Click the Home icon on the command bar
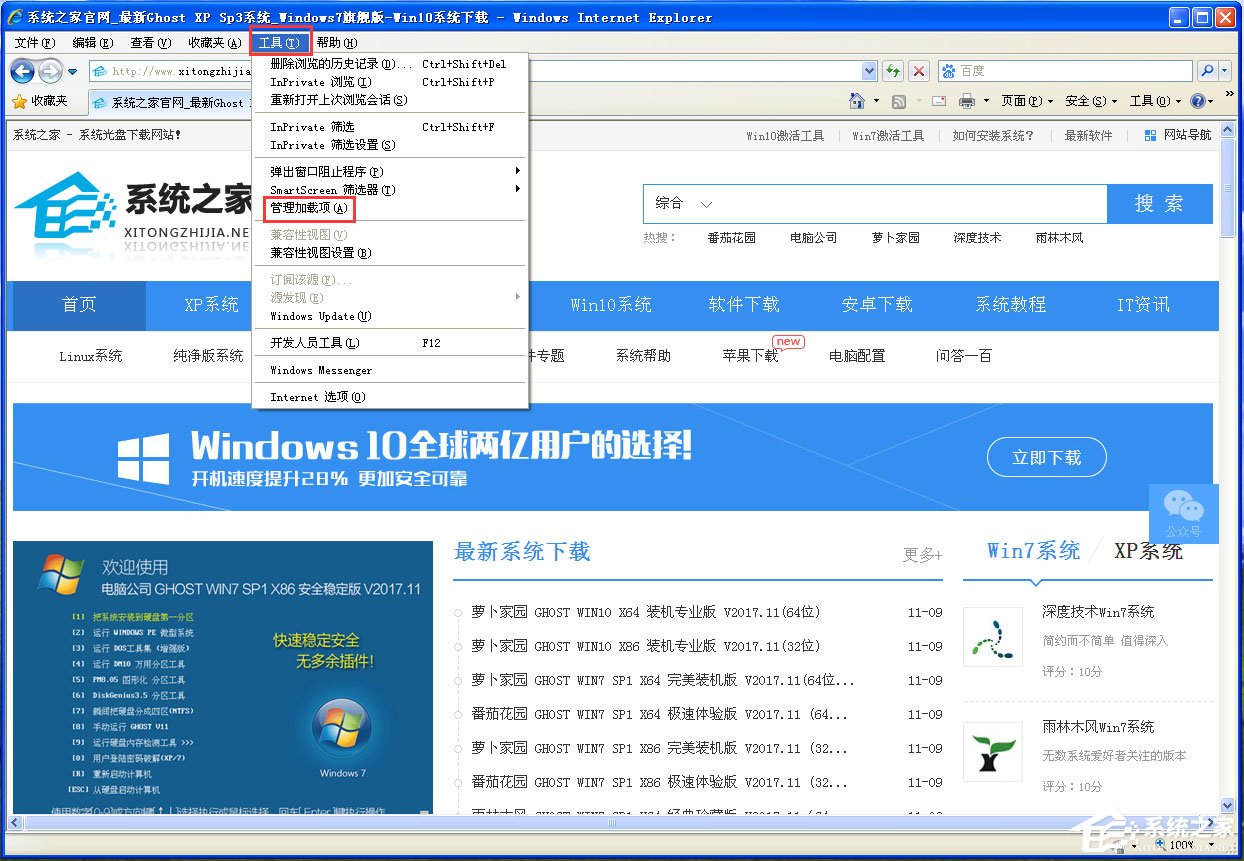The width and height of the screenshot is (1244, 861). pos(857,101)
